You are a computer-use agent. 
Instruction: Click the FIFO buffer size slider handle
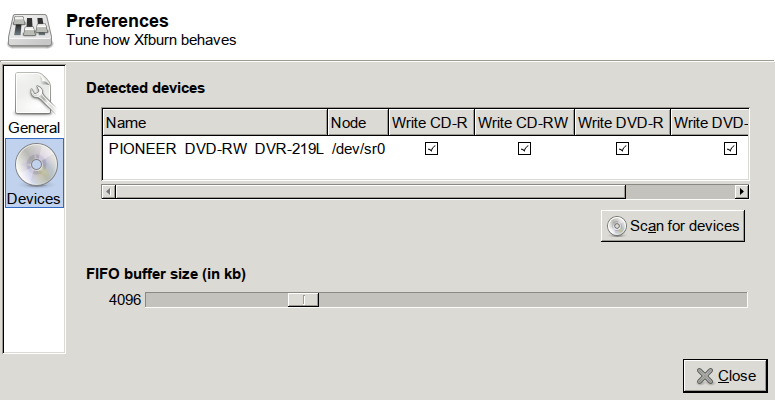point(303,299)
